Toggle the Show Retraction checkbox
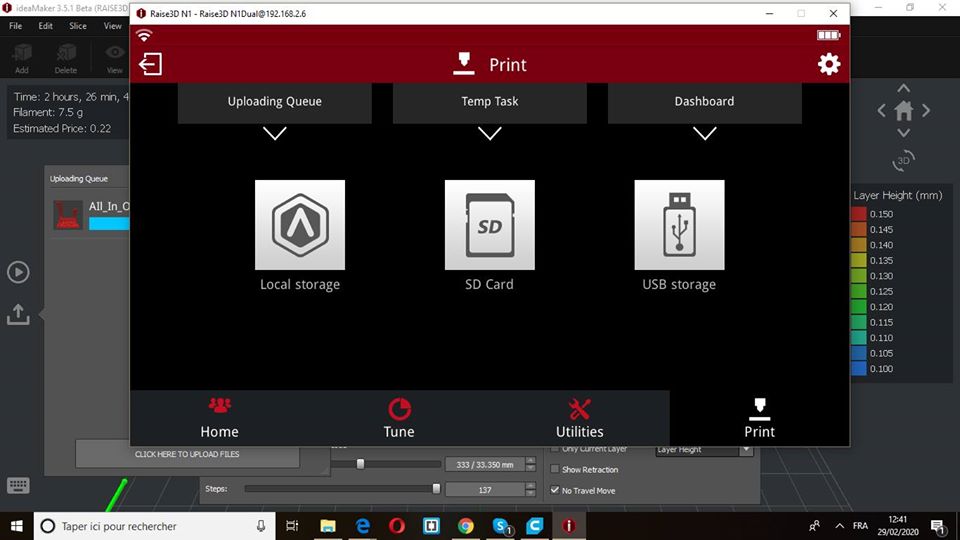Viewport: 960px width, 540px height. pyautogui.click(x=555, y=469)
